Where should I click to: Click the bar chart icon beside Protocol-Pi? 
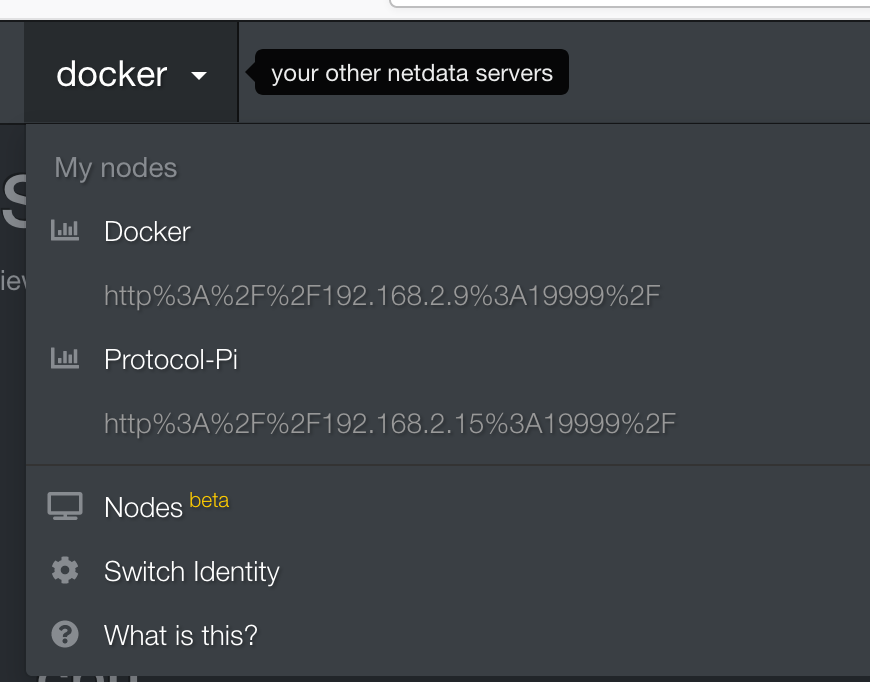tap(65, 358)
